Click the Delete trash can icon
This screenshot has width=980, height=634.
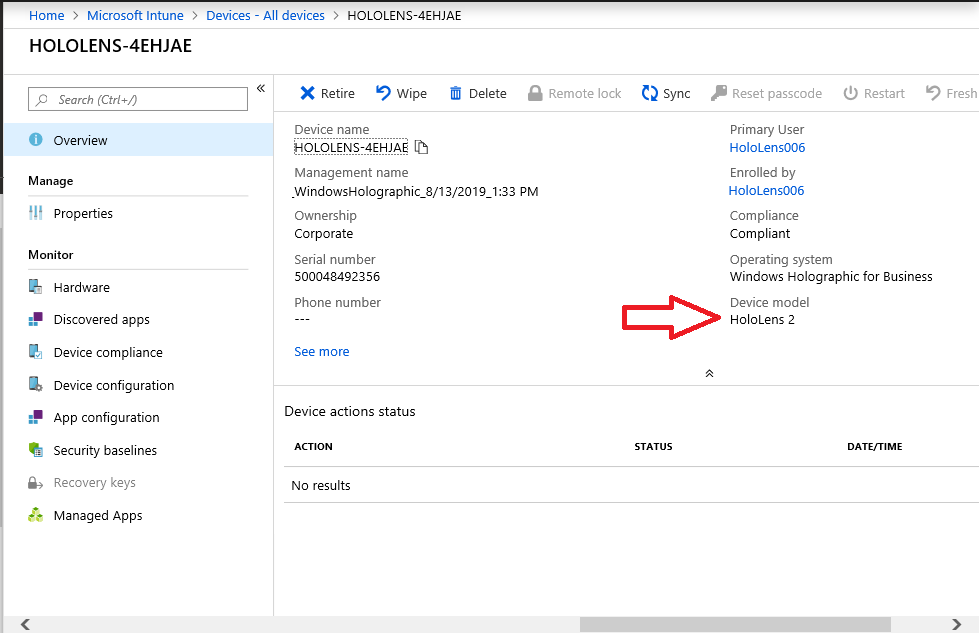coord(456,93)
